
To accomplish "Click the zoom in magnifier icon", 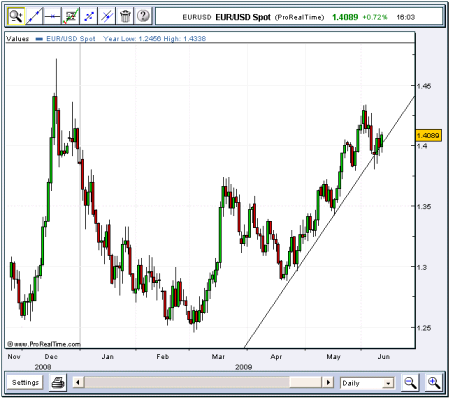I will click(x=433, y=382).
